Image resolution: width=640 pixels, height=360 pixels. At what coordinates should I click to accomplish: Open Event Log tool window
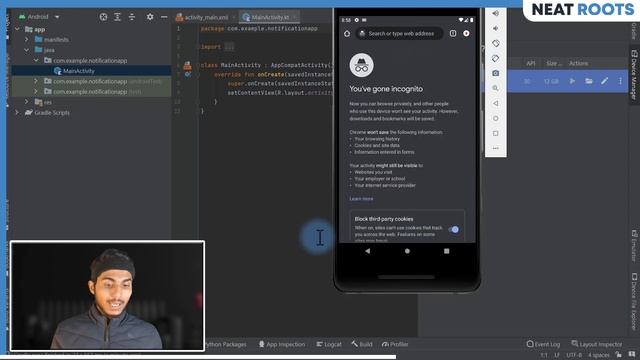[543, 344]
